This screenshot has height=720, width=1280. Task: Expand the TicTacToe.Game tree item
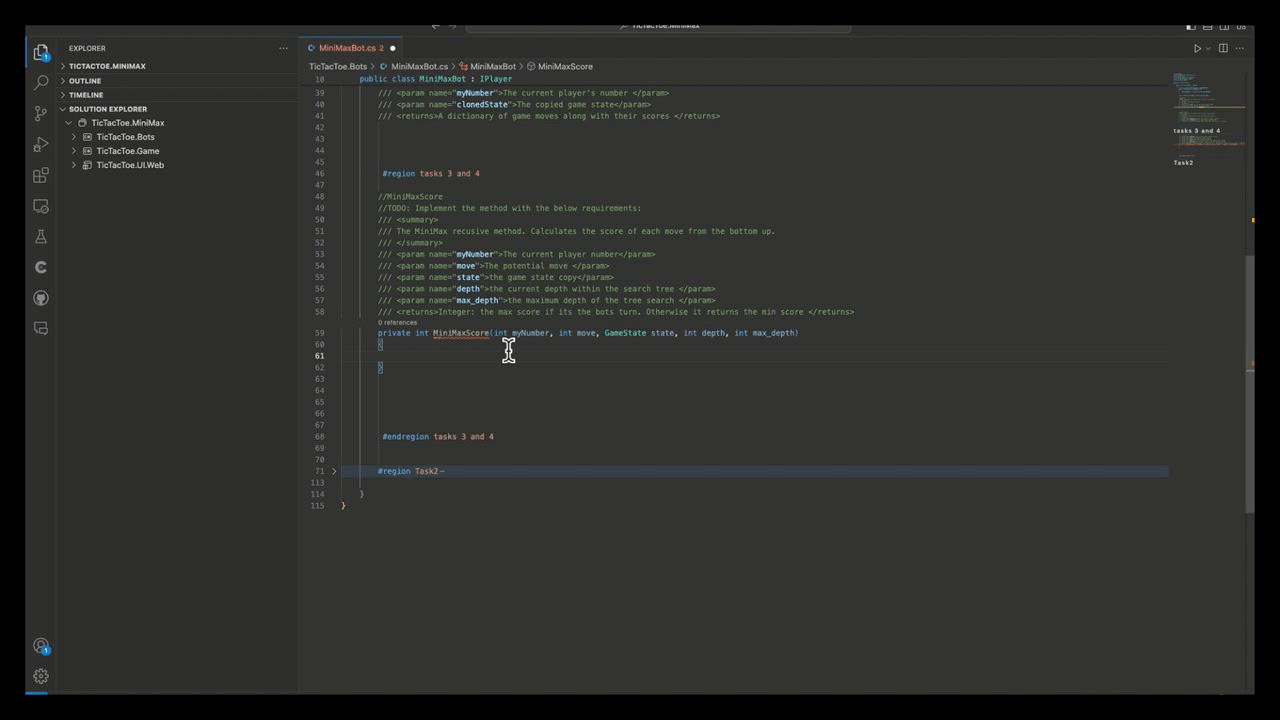[74, 150]
